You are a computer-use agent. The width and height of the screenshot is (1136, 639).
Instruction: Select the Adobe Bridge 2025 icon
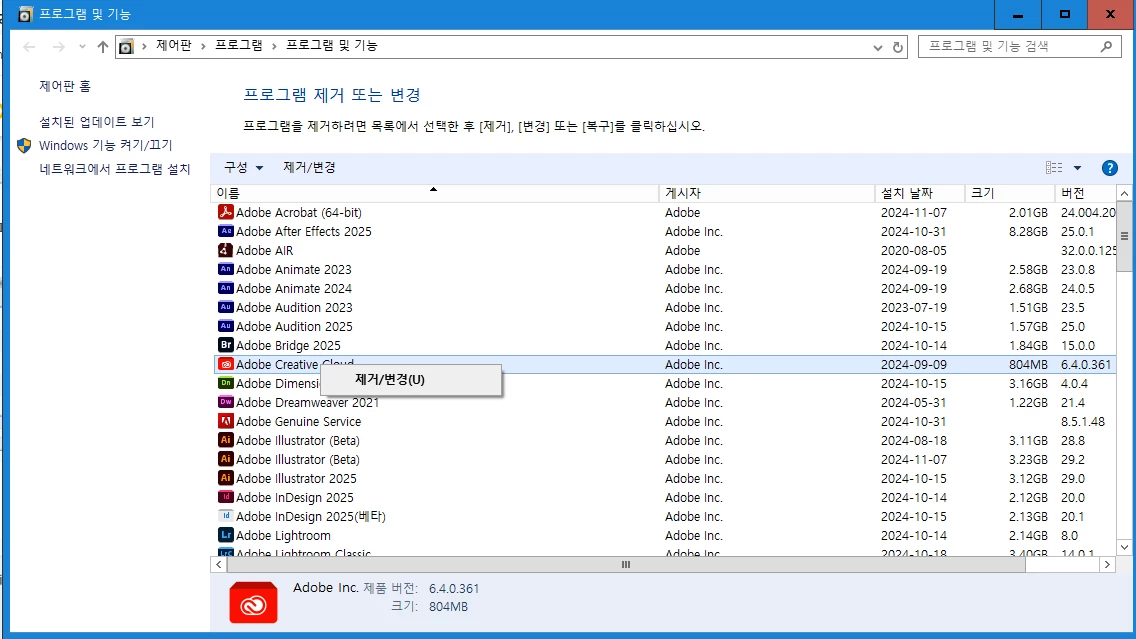click(225, 345)
